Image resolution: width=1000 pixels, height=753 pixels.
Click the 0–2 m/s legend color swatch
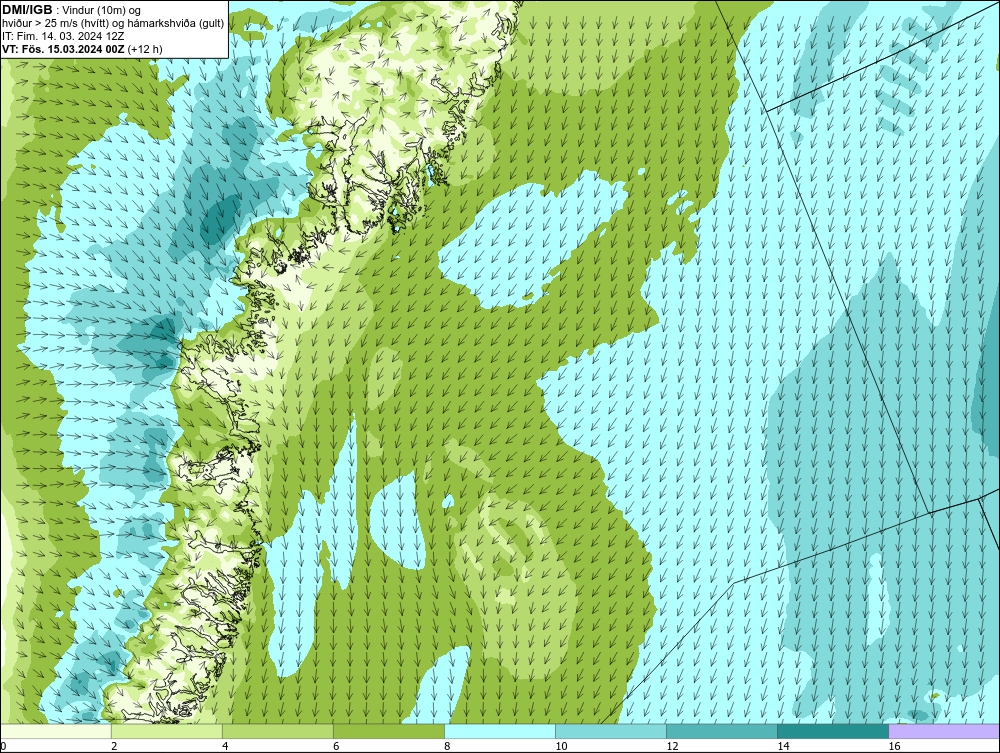[x=56, y=731]
